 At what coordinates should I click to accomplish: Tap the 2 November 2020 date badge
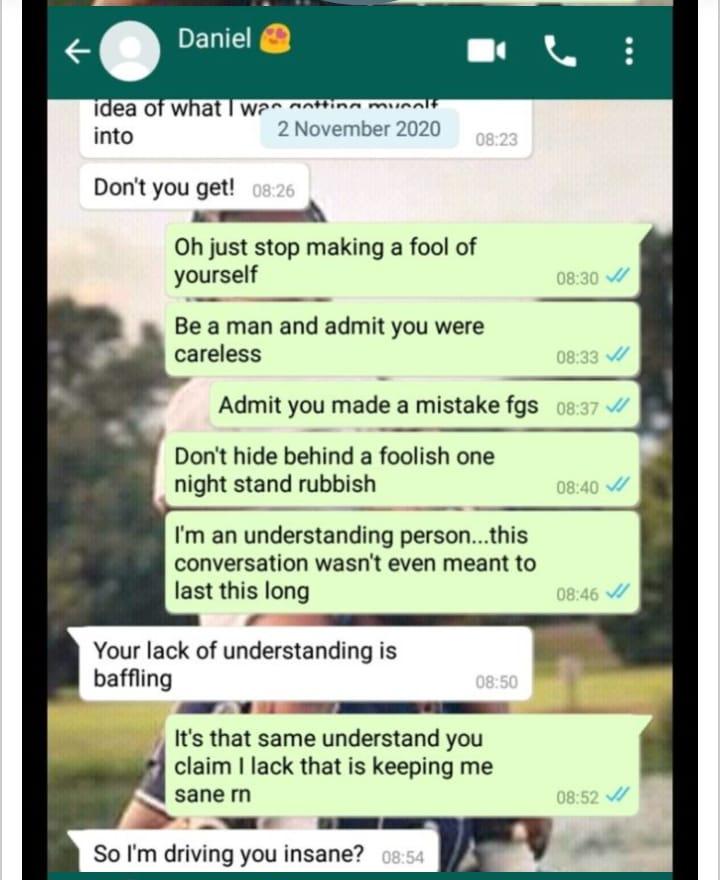click(x=359, y=129)
